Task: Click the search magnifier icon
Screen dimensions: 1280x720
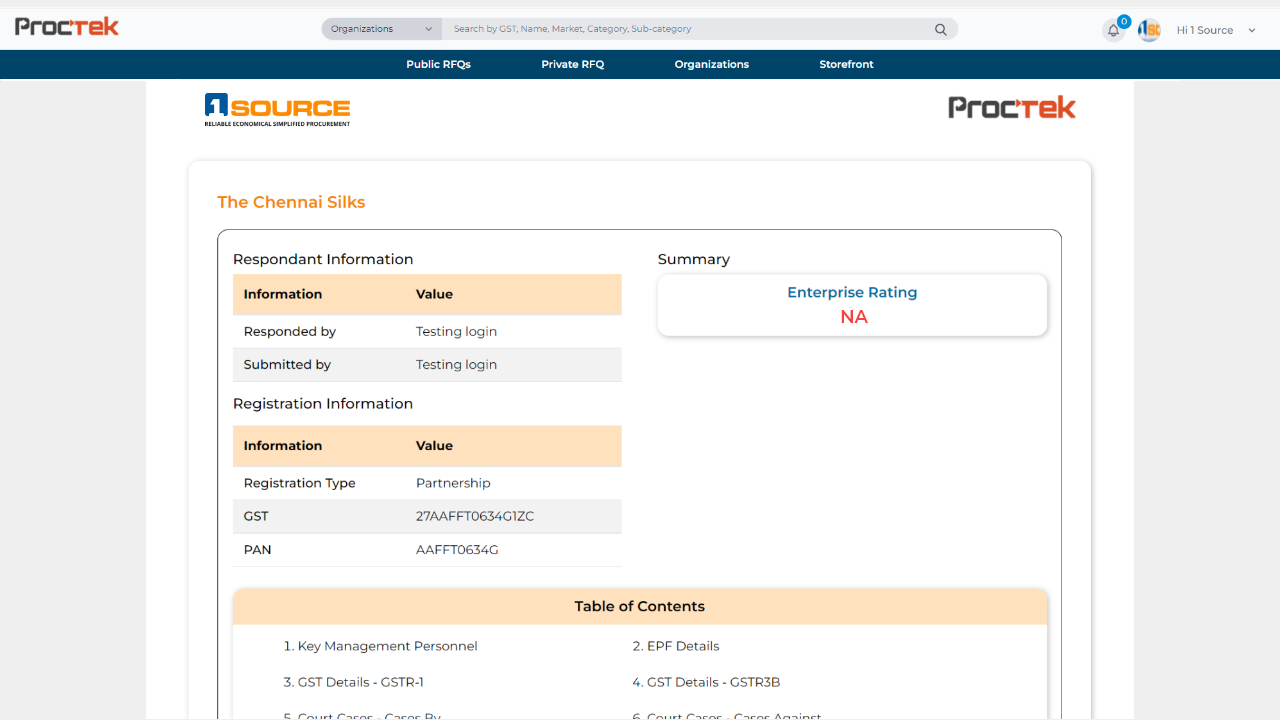Action: coord(940,30)
